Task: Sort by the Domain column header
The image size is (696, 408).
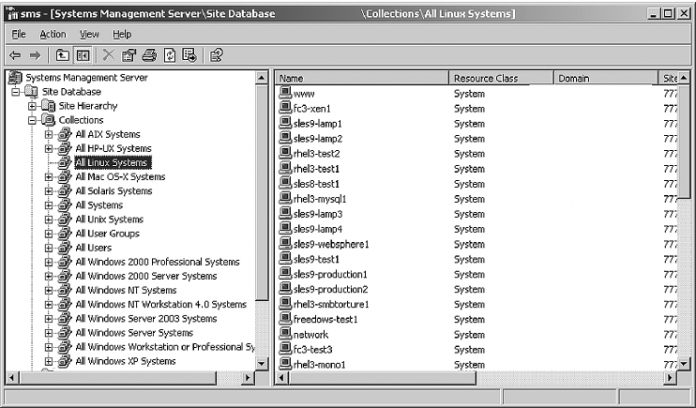Action: [x=605, y=78]
